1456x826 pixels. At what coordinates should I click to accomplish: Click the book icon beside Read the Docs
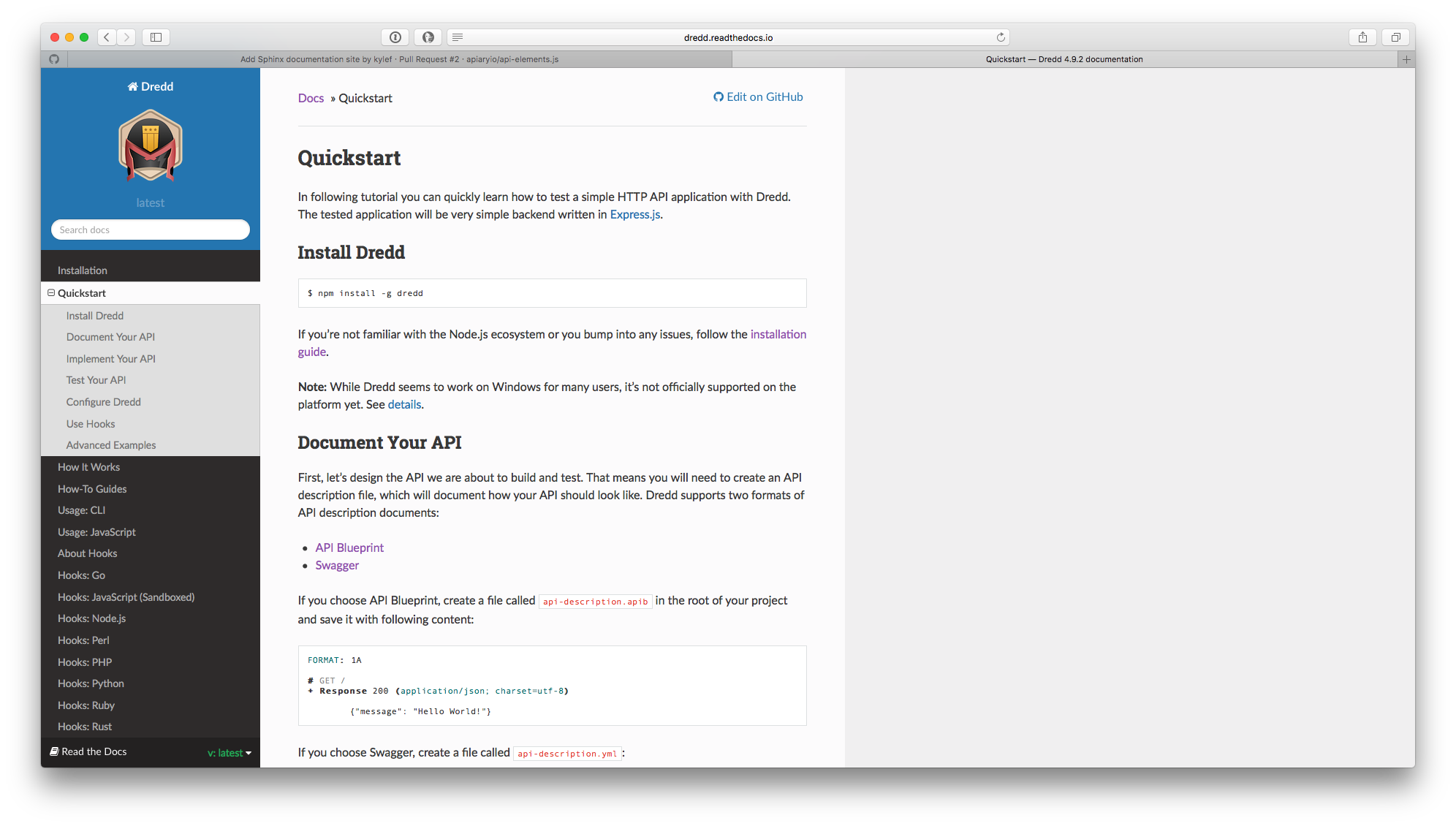coord(54,751)
